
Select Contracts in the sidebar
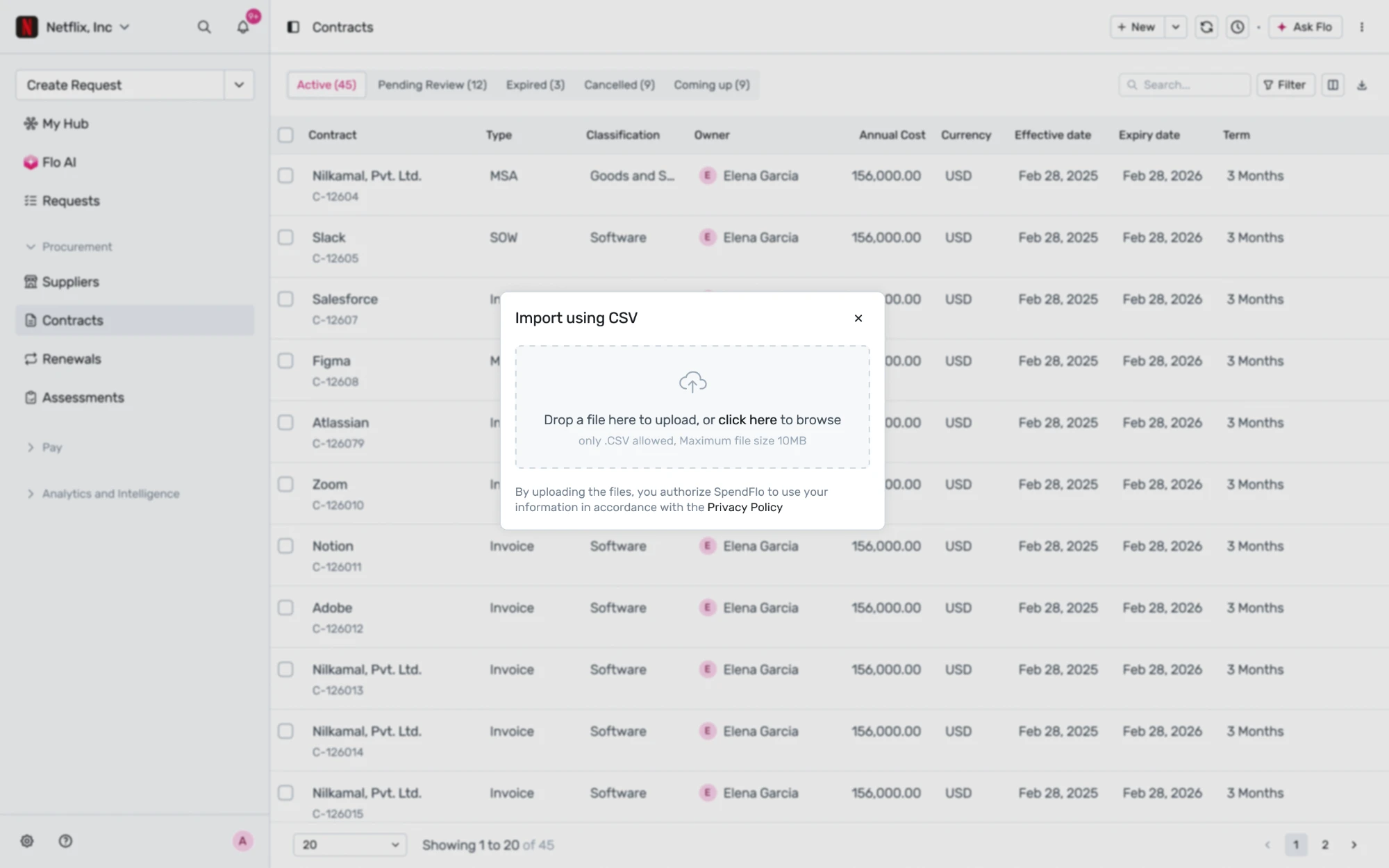135,320
